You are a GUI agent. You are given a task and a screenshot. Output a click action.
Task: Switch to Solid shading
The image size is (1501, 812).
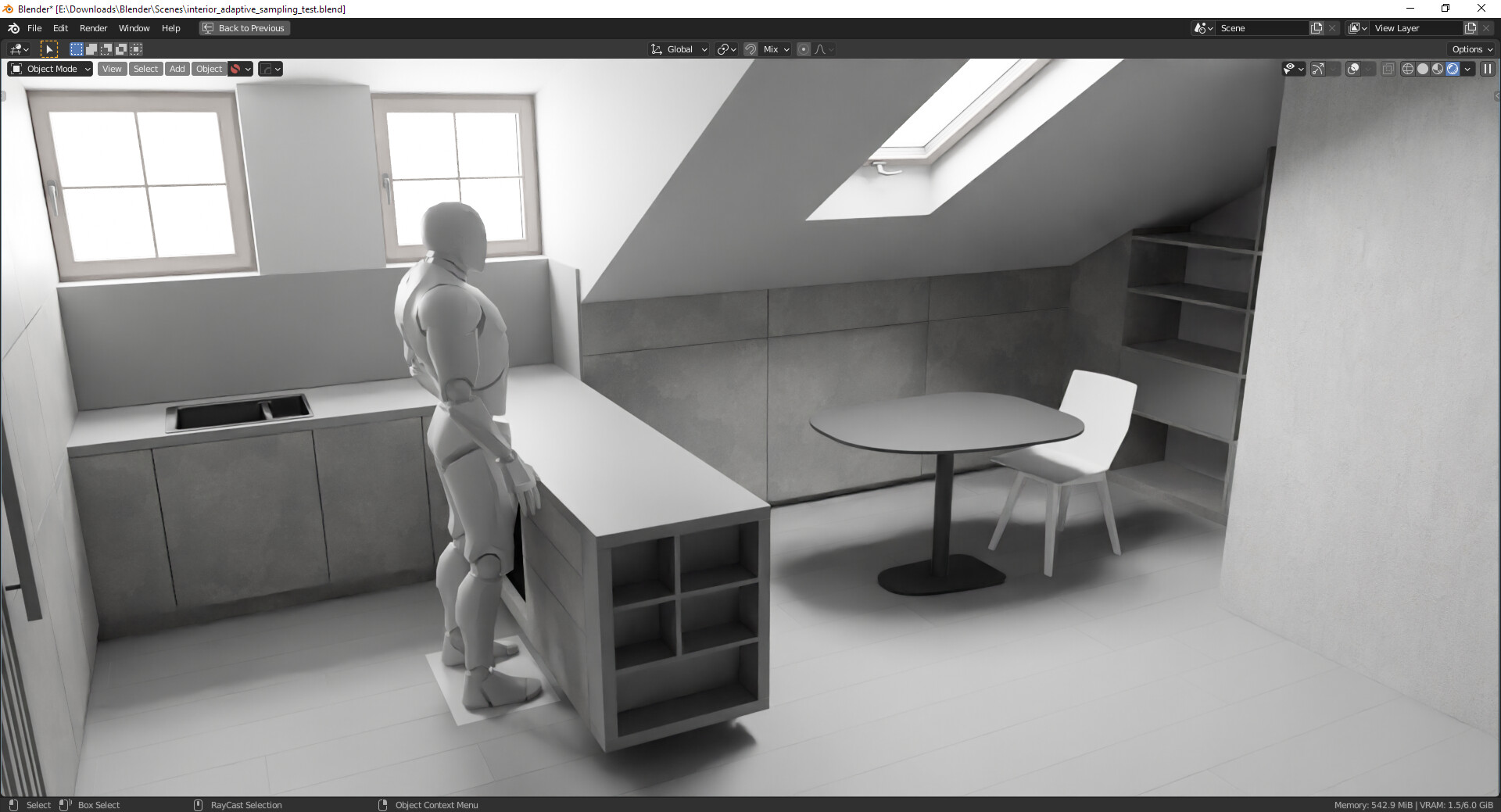tap(1423, 69)
